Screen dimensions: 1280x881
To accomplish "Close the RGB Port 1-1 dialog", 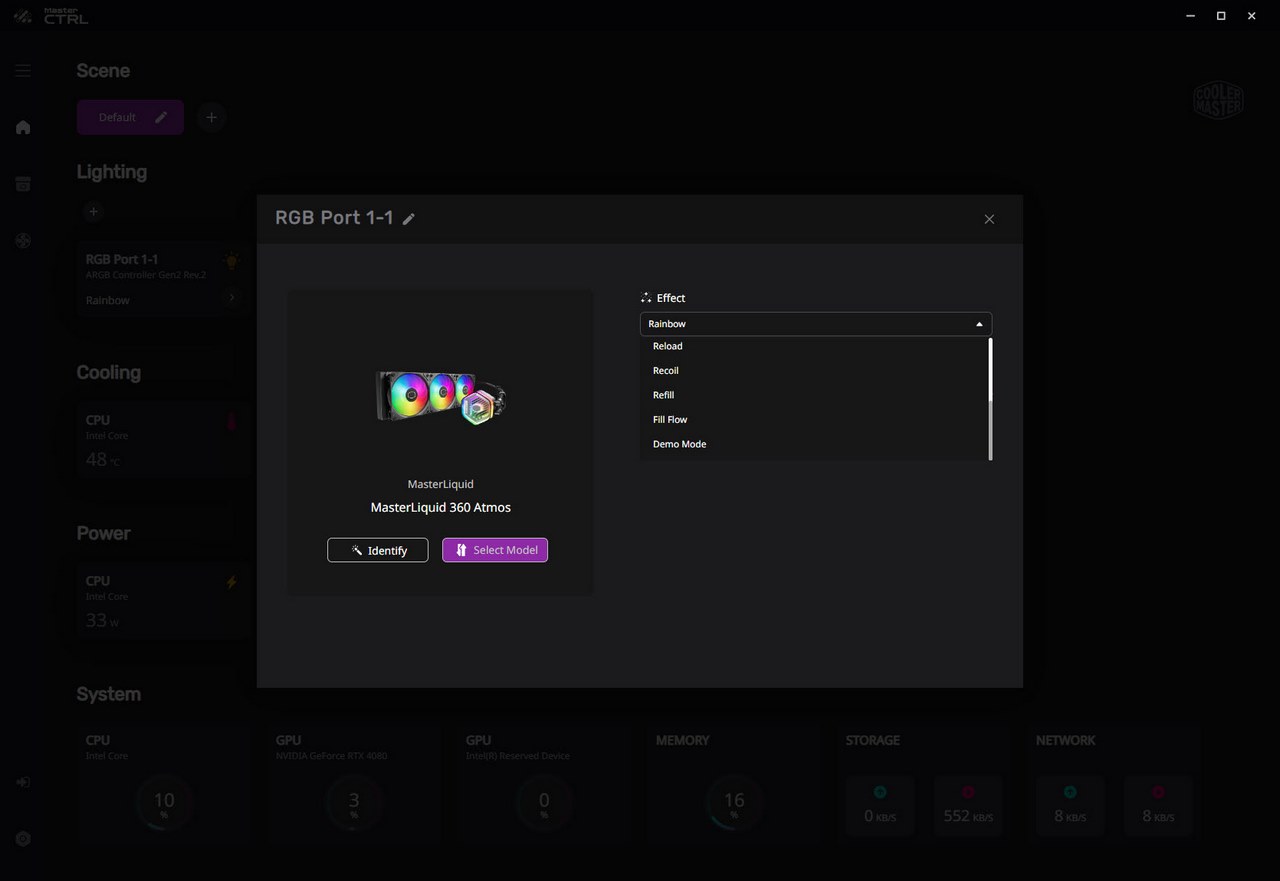I will click(x=989, y=219).
